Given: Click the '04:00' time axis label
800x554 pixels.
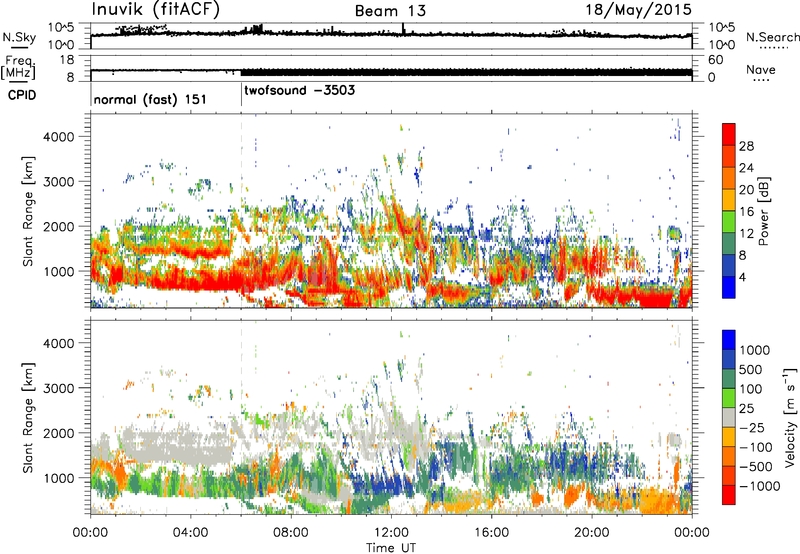Looking at the screenshot, I should tap(190, 533).
